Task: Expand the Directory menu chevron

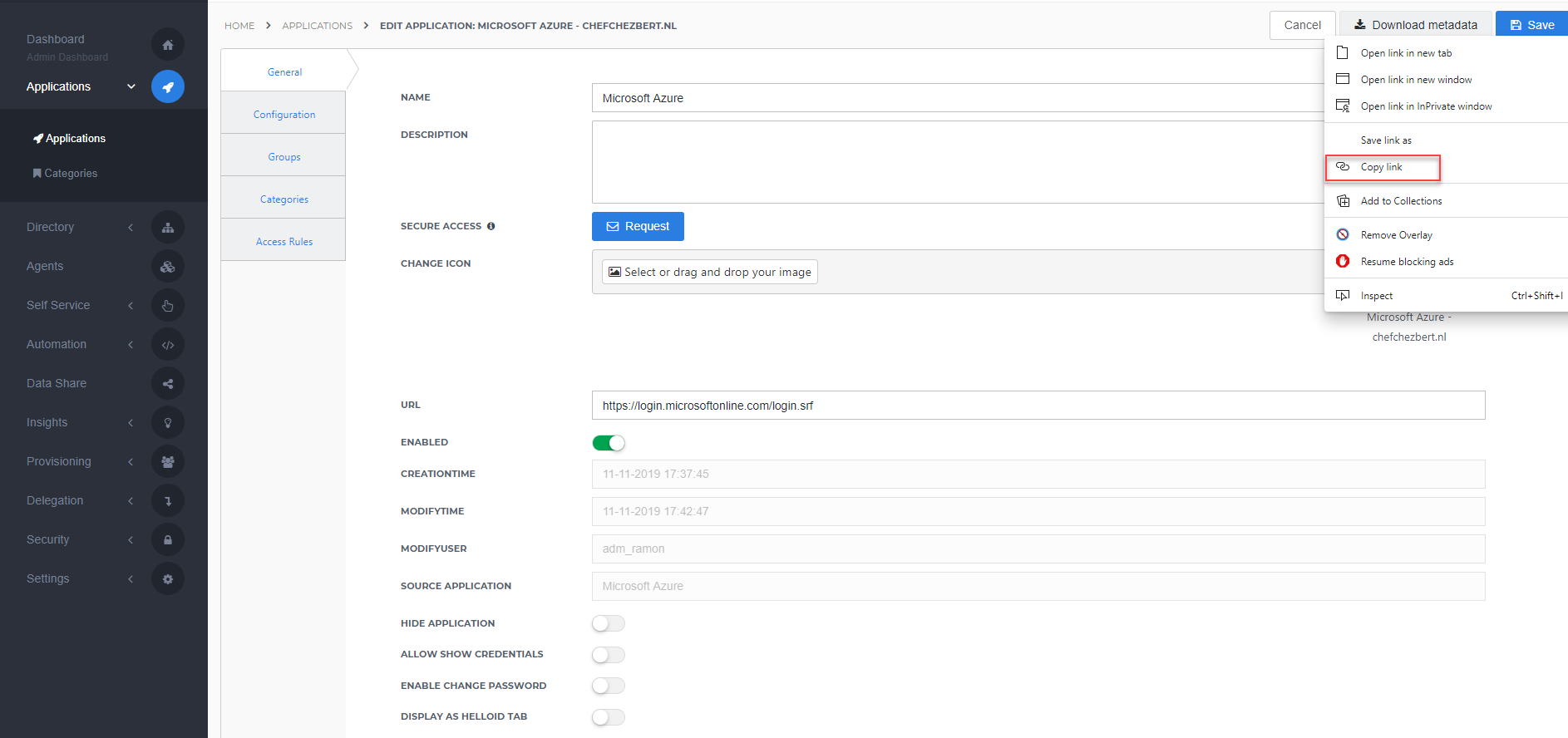Action: pos(131,228)
